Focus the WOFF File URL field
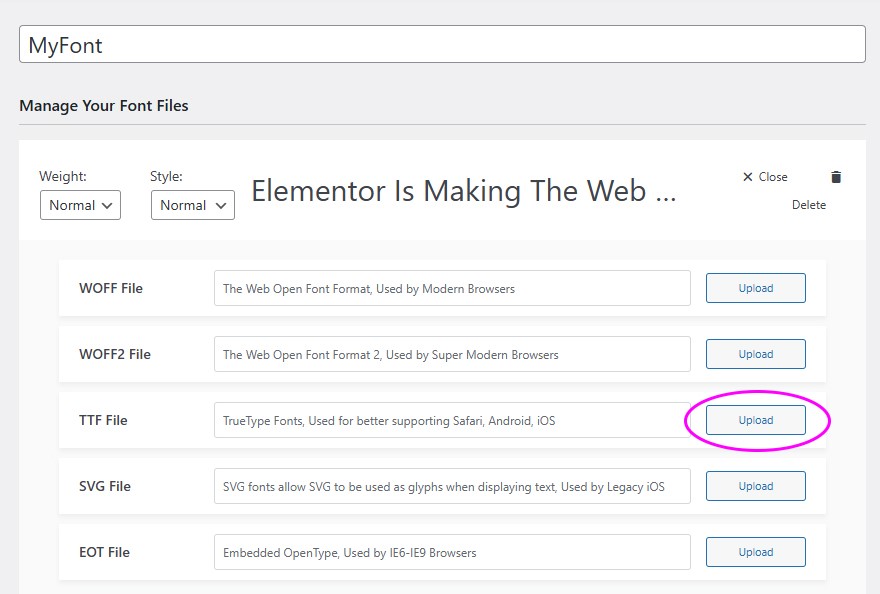The height and width of the screenshot is (594, 880). coord(452,288)
